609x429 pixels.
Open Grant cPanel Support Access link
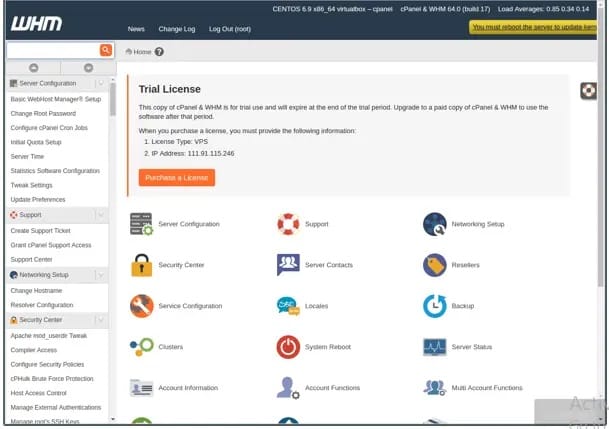51,245
